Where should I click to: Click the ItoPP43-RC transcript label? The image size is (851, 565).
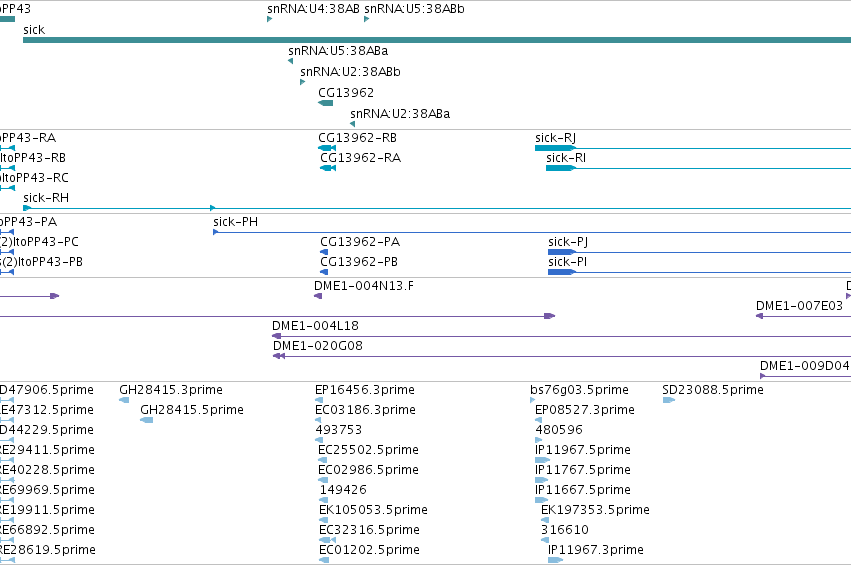pyautogui.click(x=34, y=179)
